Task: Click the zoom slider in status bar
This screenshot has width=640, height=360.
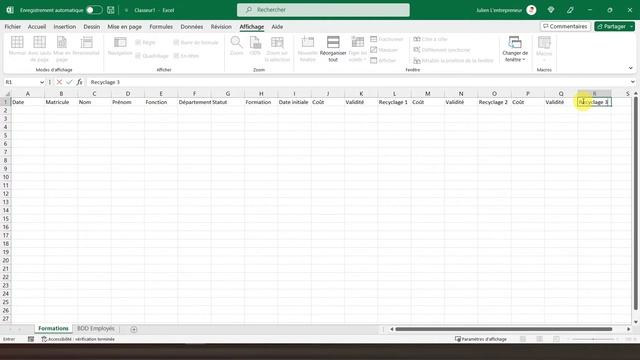Action: (x=593, y=339)
